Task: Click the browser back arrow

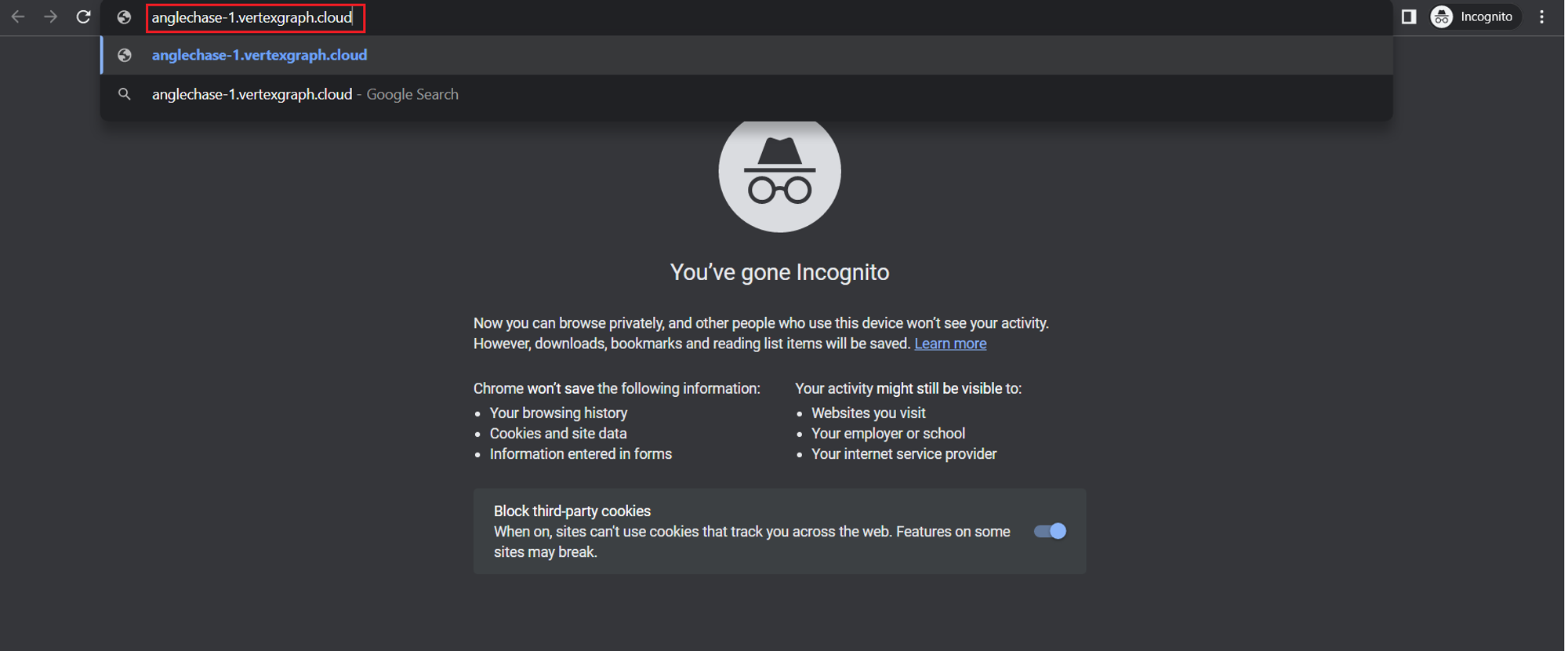Action: coord(18,16)
